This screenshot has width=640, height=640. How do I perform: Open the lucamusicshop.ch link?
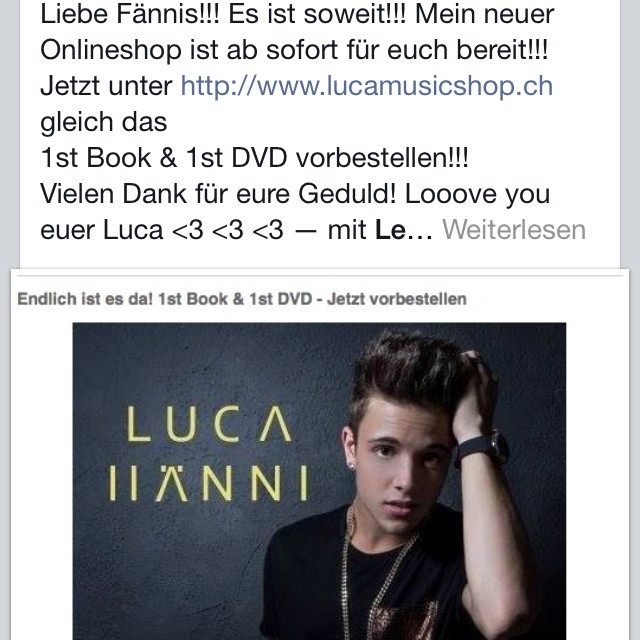(x=367, y=87)
